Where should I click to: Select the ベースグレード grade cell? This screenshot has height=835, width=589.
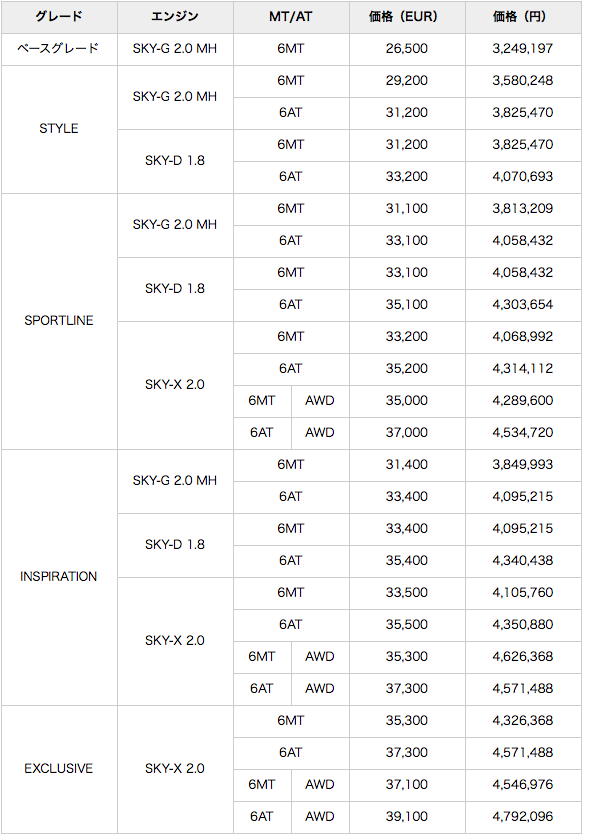pos(59,50)
